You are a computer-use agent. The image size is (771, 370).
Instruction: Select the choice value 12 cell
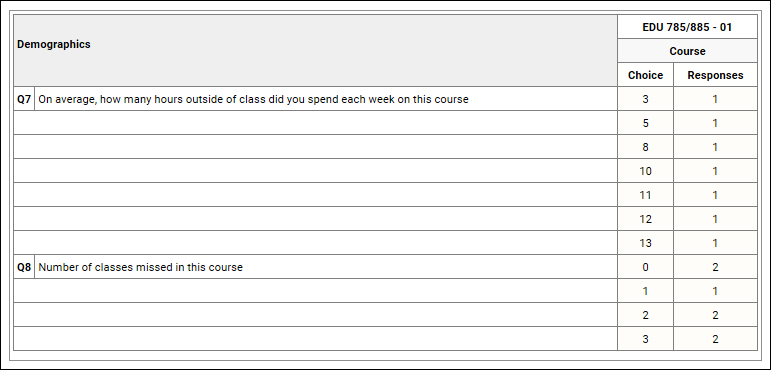pos(645,219)
